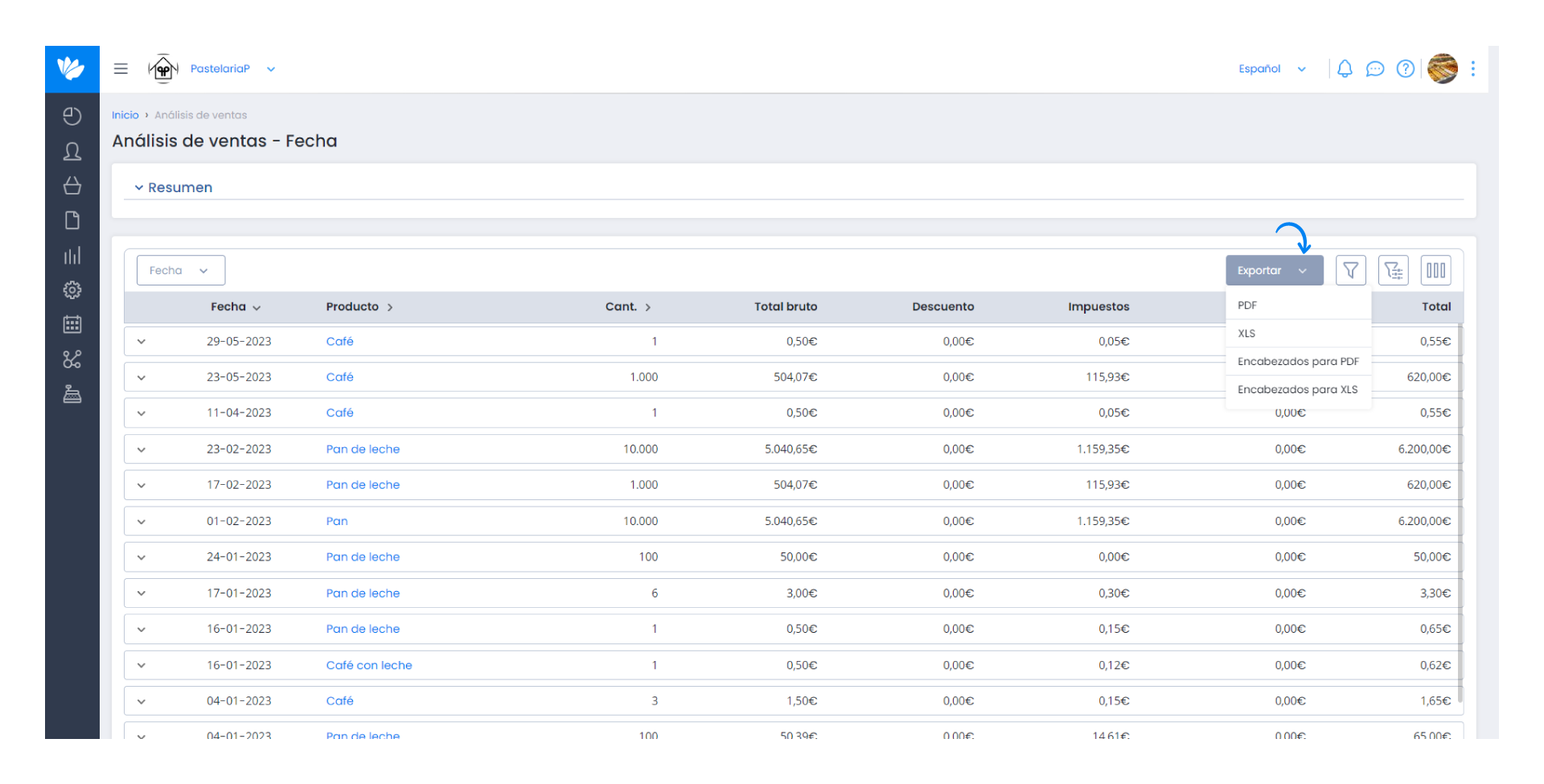Expand the 16-01-2023 Café con leche row

[x=142, y=665]
